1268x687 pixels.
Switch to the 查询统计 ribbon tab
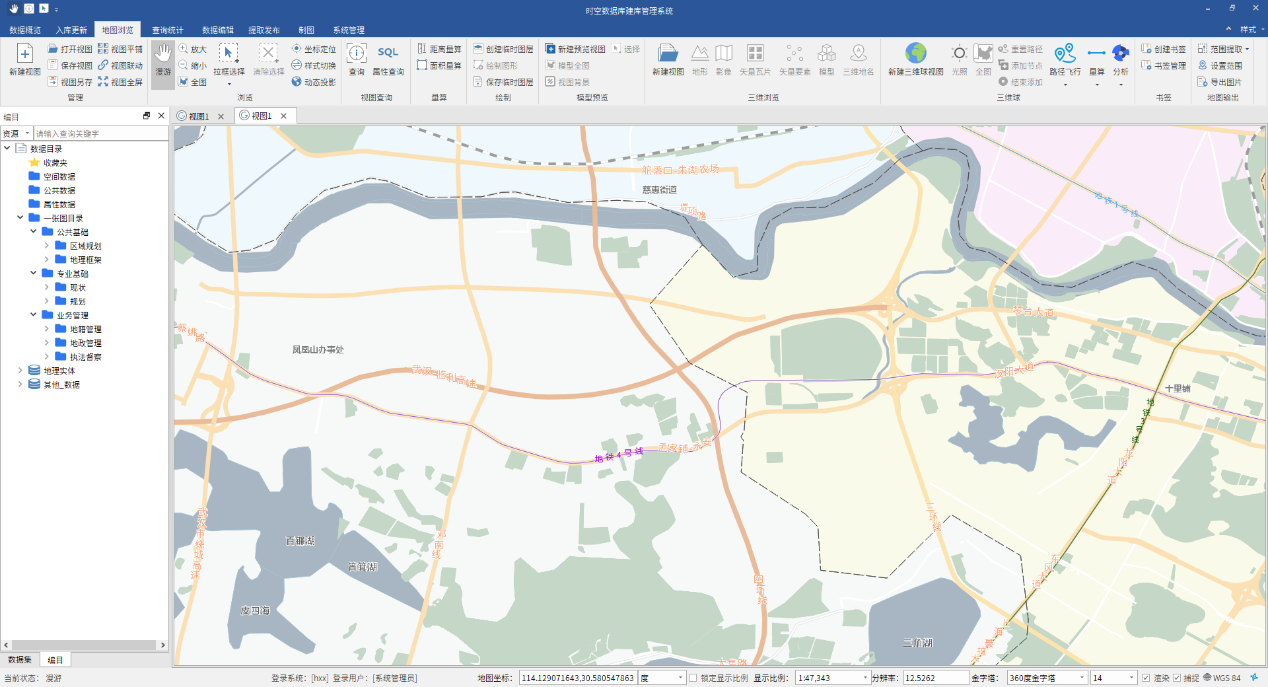click(x=167, y=30)
